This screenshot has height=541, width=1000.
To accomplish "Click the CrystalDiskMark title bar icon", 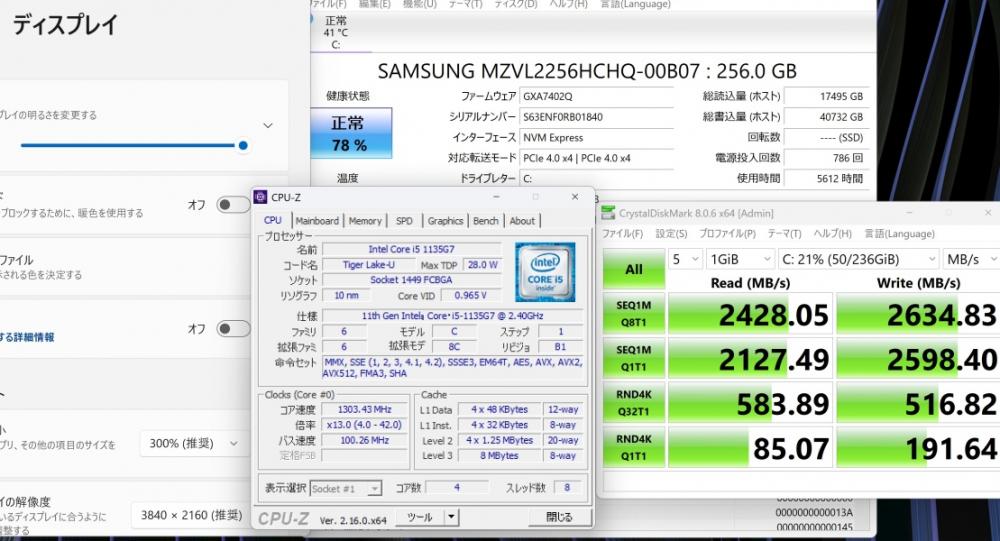I will pos(608,213).
